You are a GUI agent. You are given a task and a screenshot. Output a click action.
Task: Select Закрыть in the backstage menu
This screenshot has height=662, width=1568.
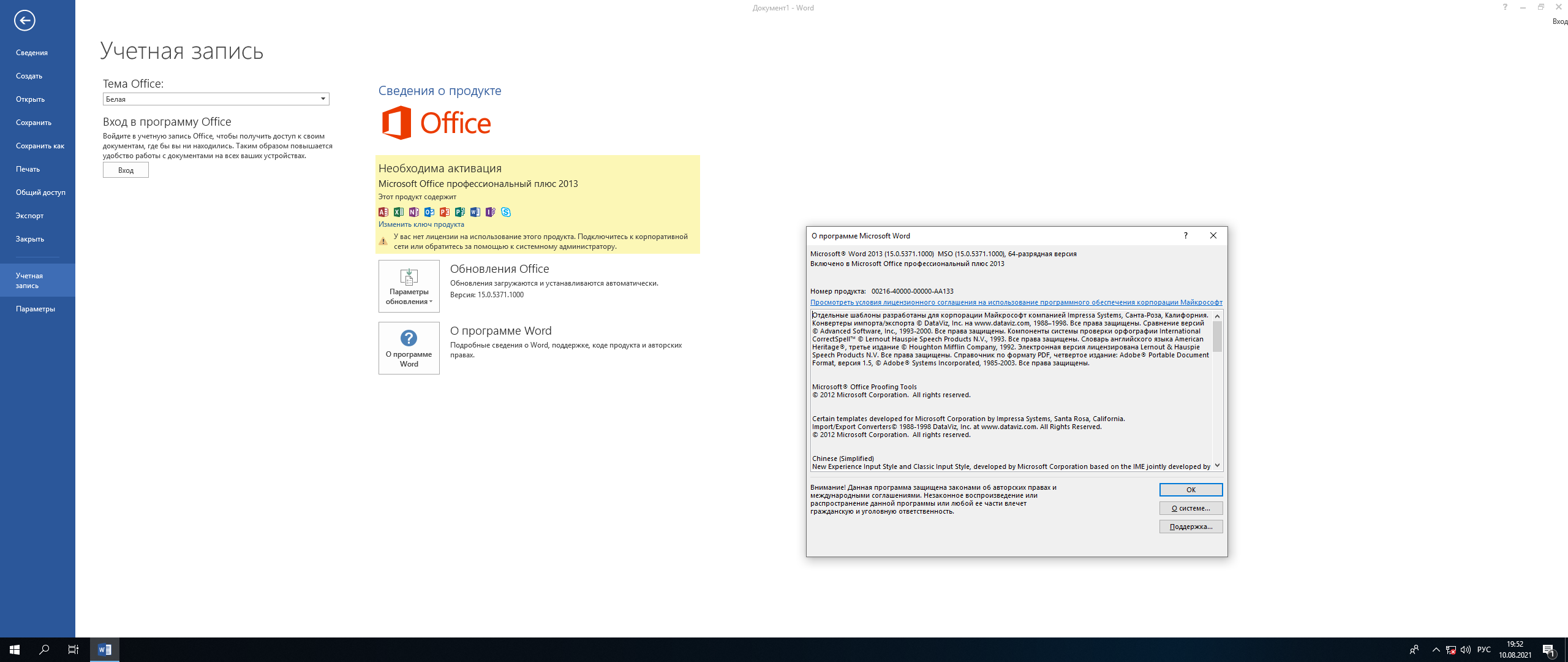tap(37, 239)
